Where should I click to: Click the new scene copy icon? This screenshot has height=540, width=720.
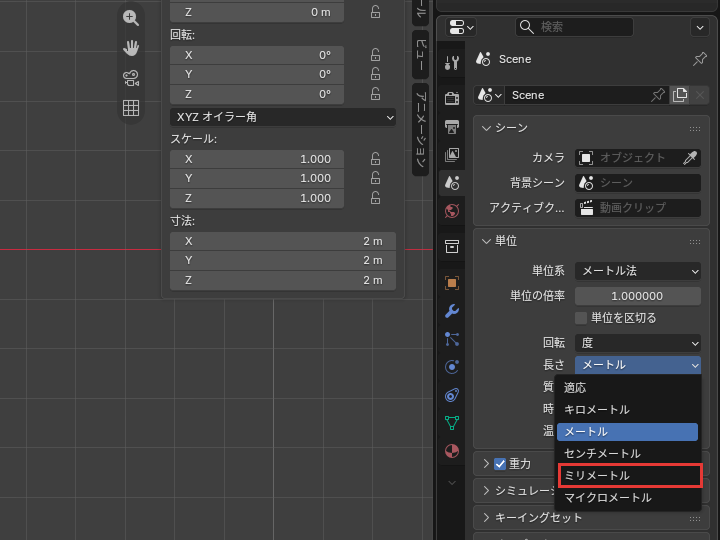[x=680, y=95]
